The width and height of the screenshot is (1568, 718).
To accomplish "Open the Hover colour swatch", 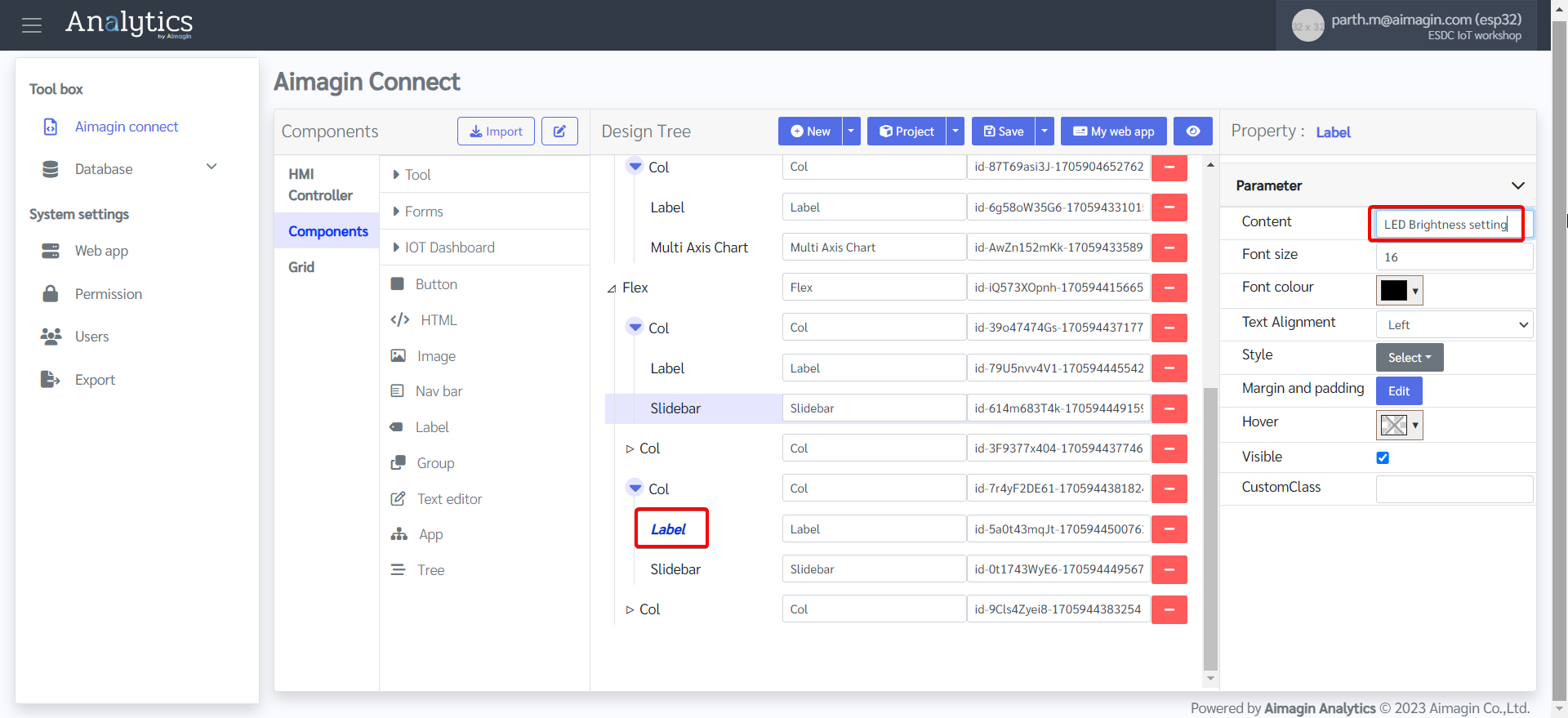I will (x=1400, y=425).
